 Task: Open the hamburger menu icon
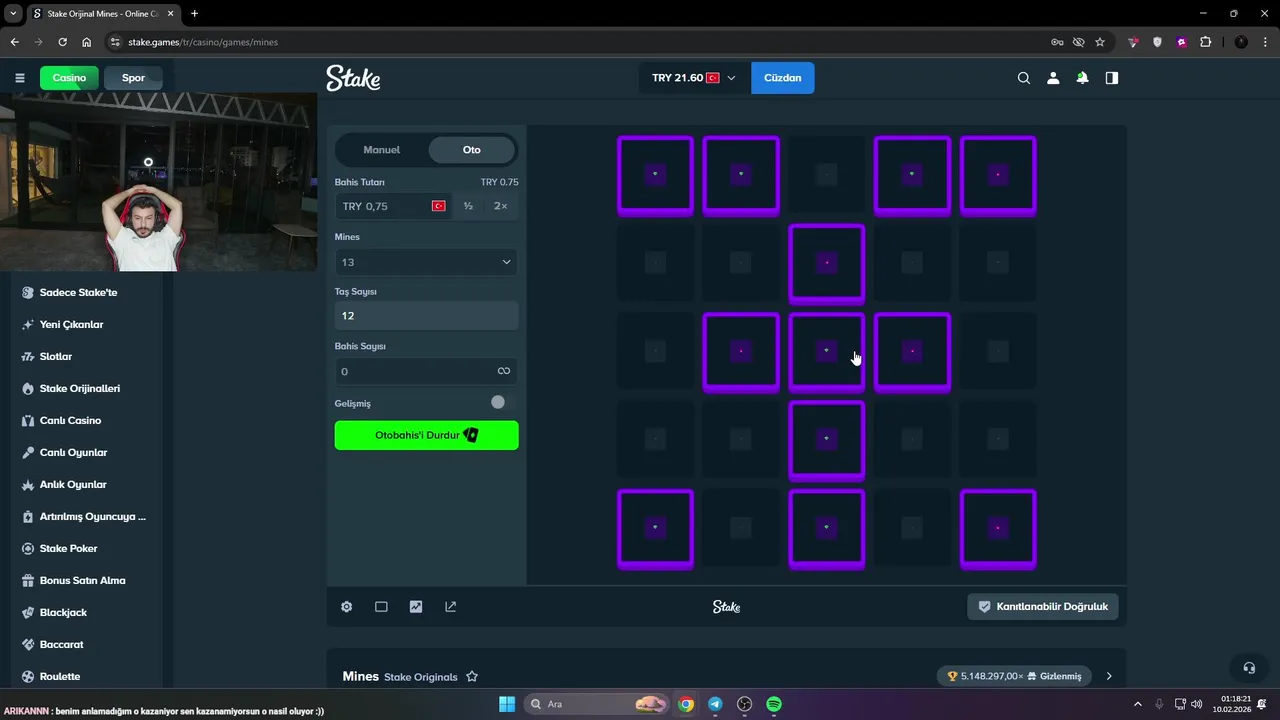click(x=19, y=78)
